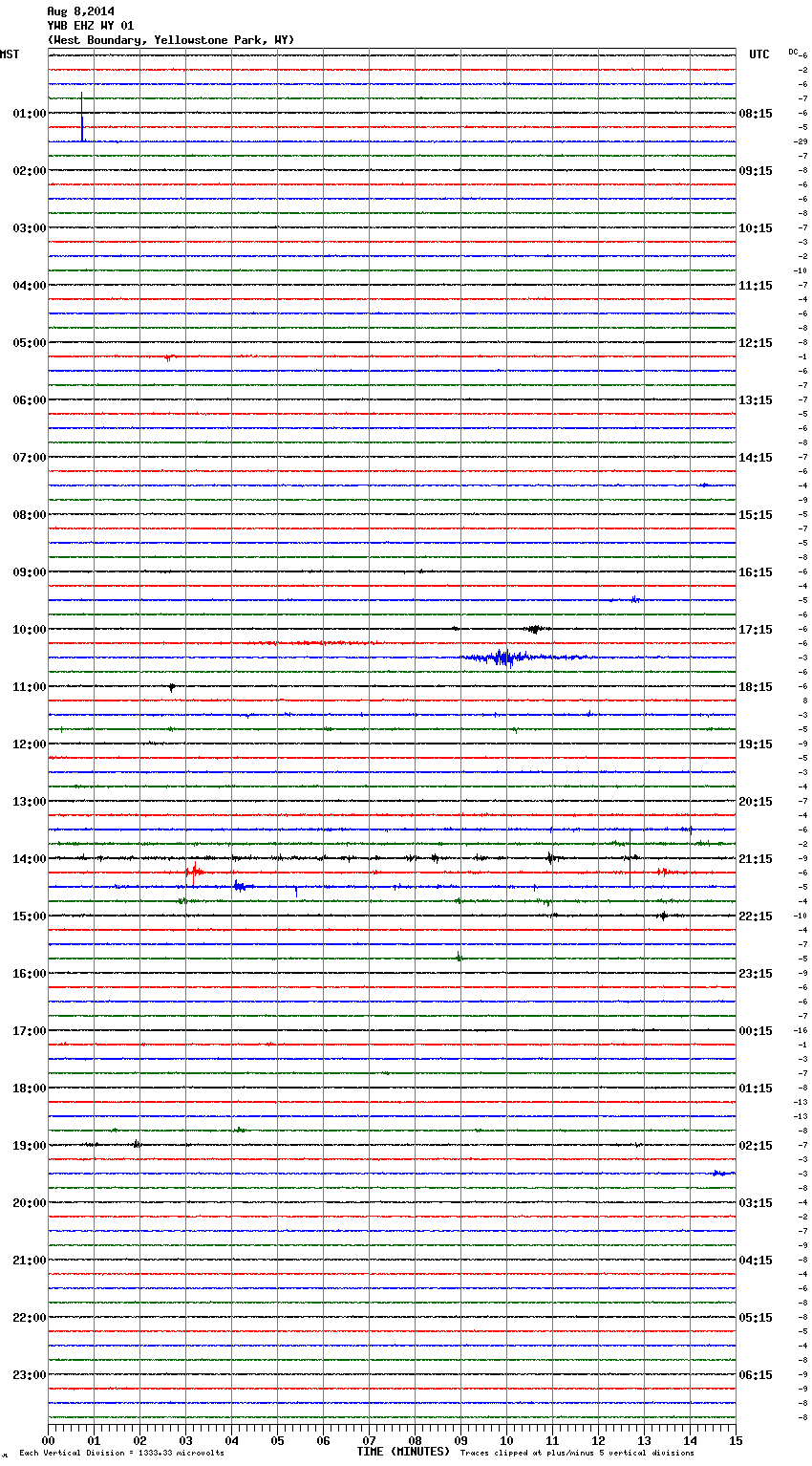The image size is (812, 1466).
Task: Select the 11:00 MST time label
Action: click(29, 687)
